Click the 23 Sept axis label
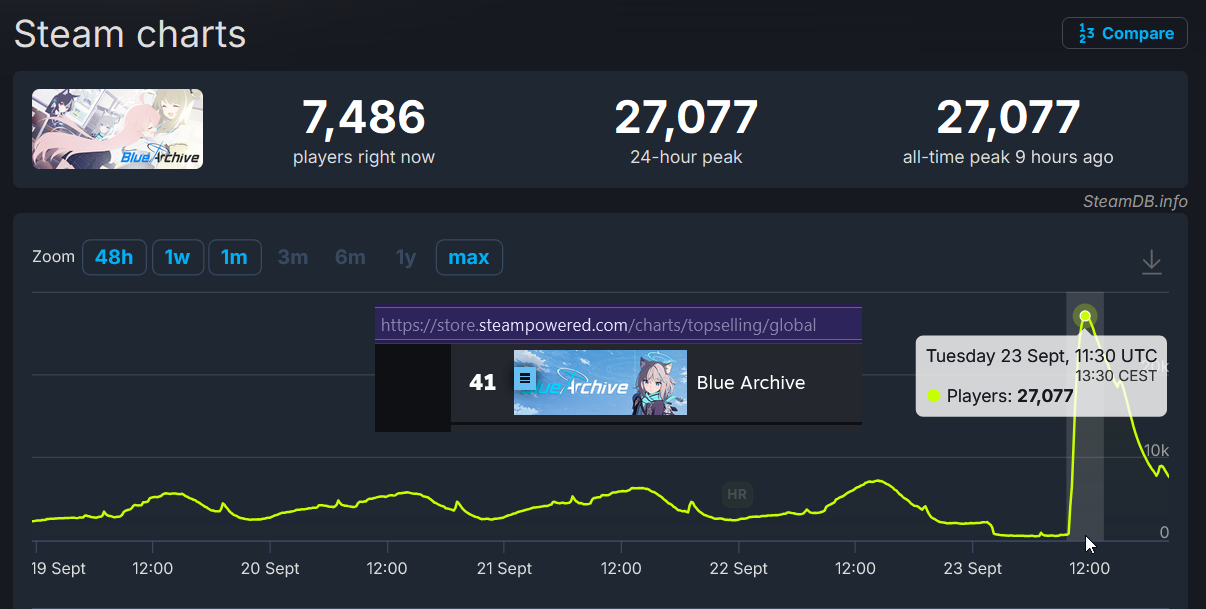This screenshot has height=609, width=1206. click(x=972, y=568)
